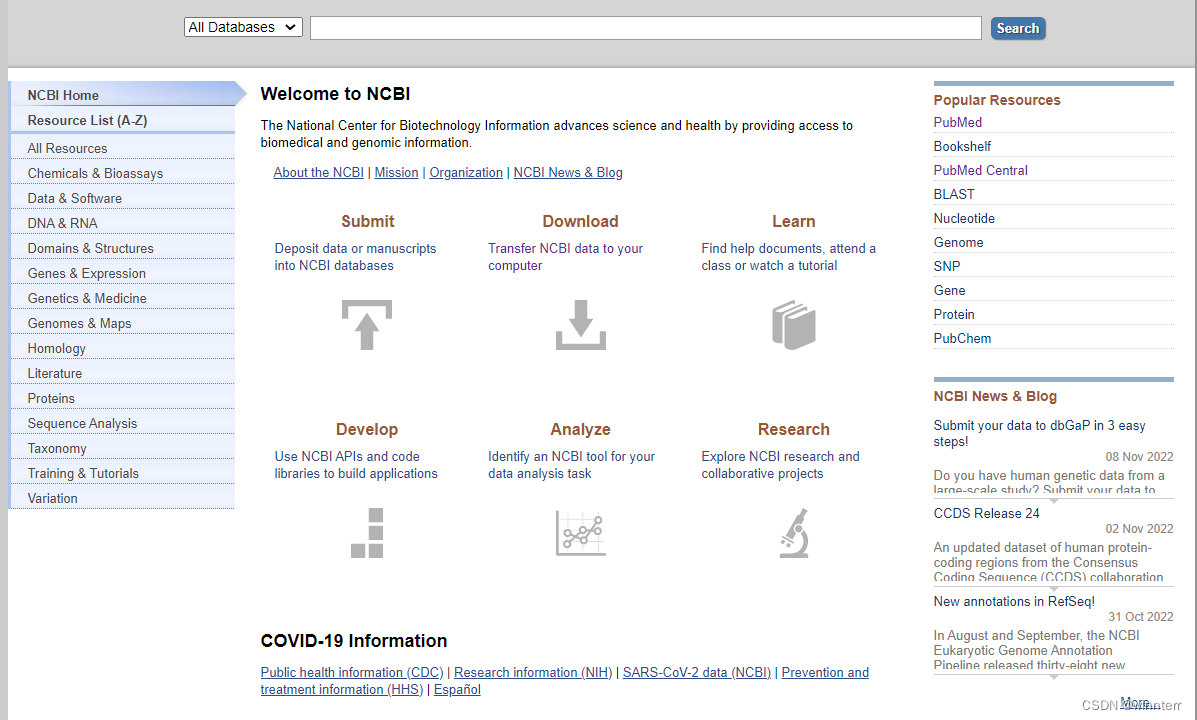Click the Download arrow icon
Image resolution: width=1197 pixels, height=720 pixels.
pyautogui.click(x=580, y=325)
